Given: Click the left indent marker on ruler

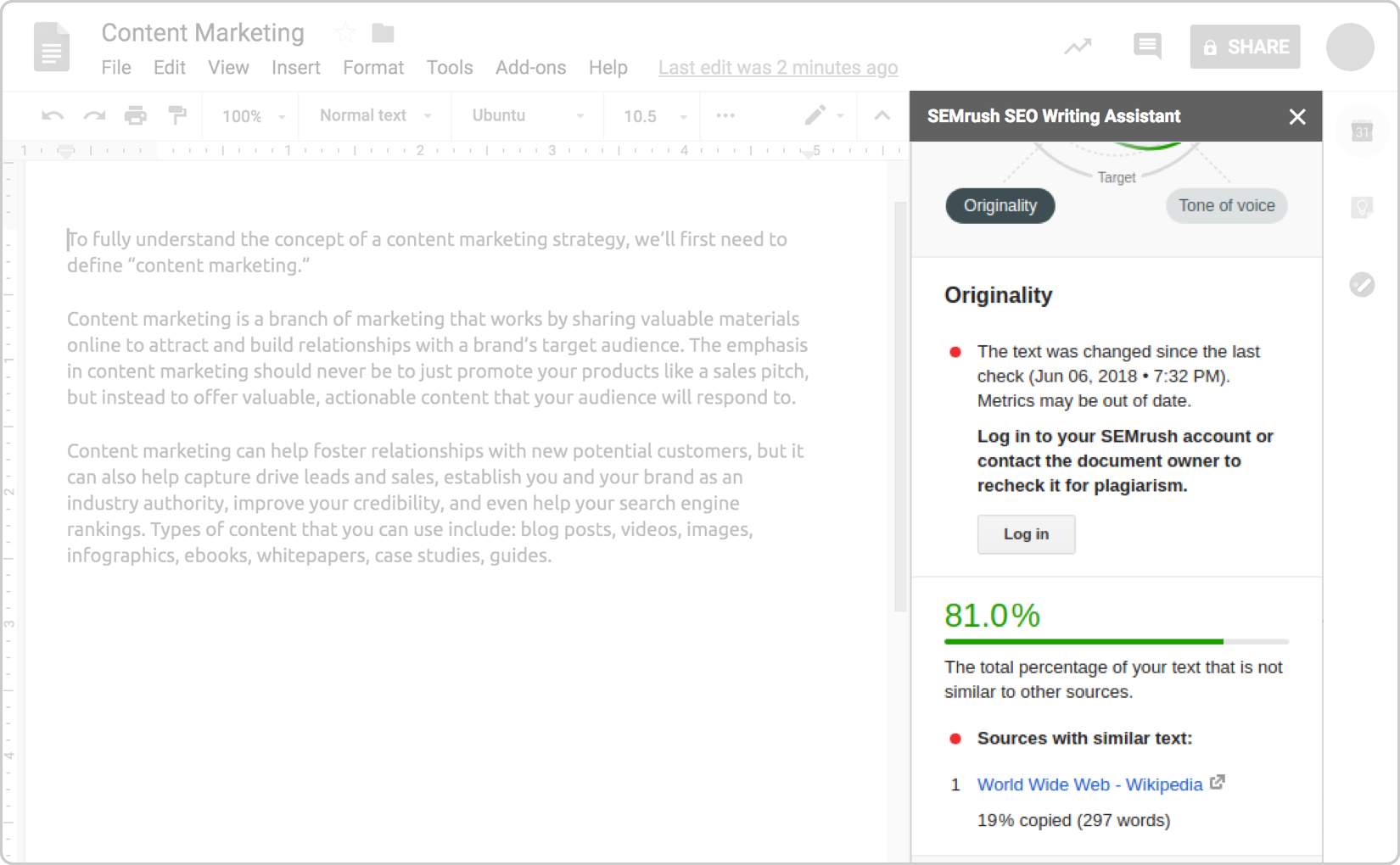Looking at the screenshot, I should (x=65, y=151).
